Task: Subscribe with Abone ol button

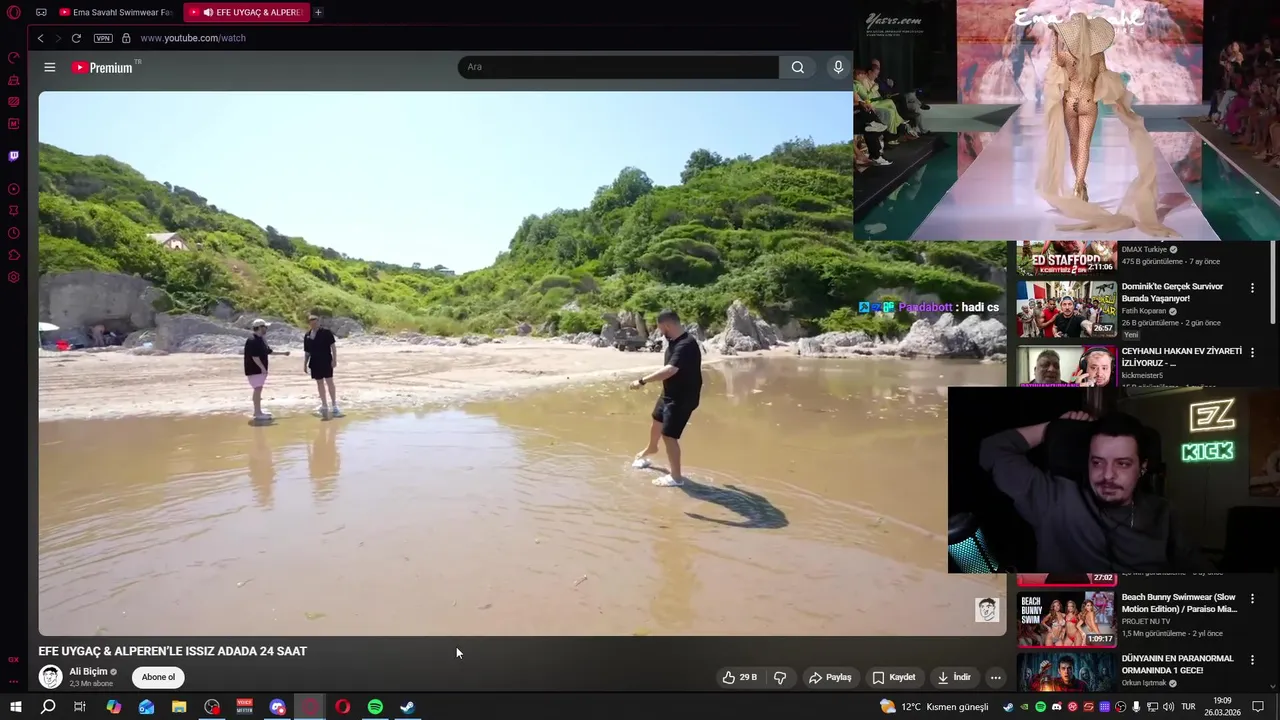Action: tap(158, 677)
